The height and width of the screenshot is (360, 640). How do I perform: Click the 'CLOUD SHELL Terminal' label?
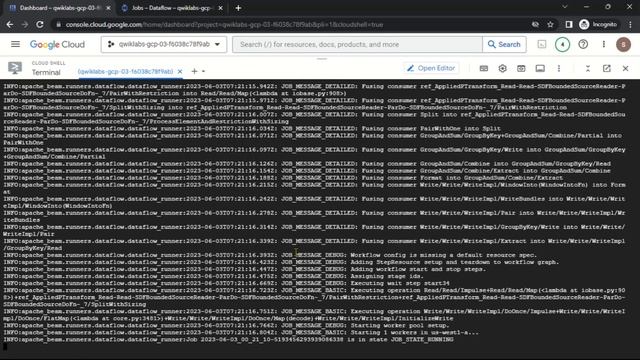(x=48, y=69)
